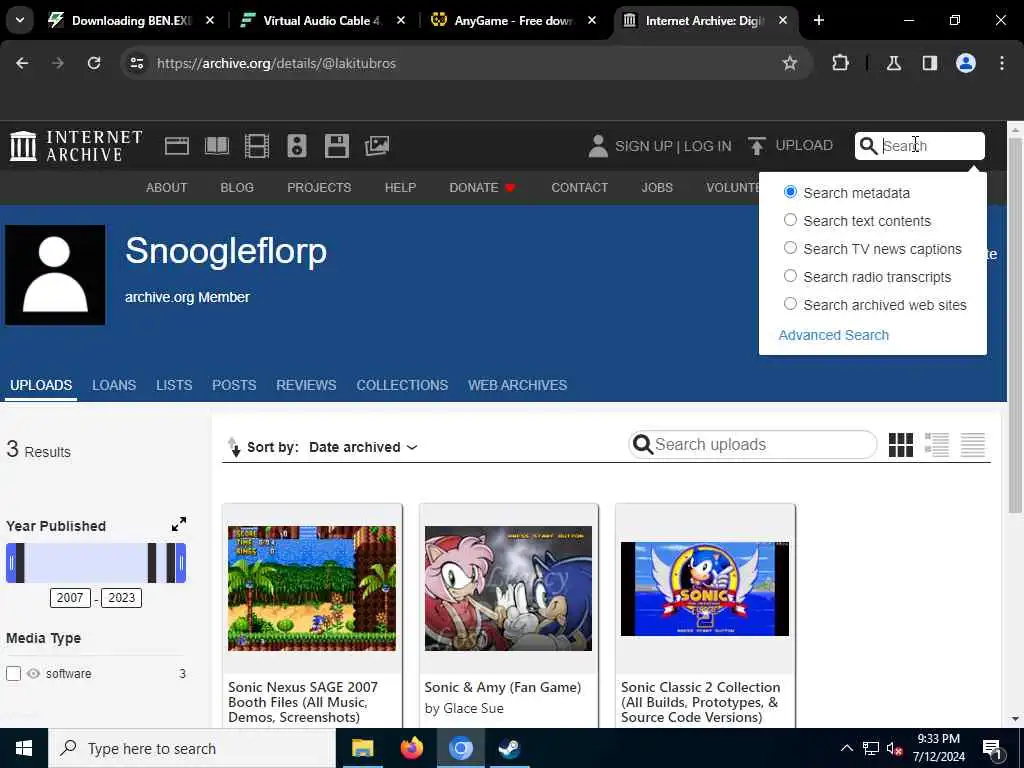Select Search radio transcripts option

(790, 276)
